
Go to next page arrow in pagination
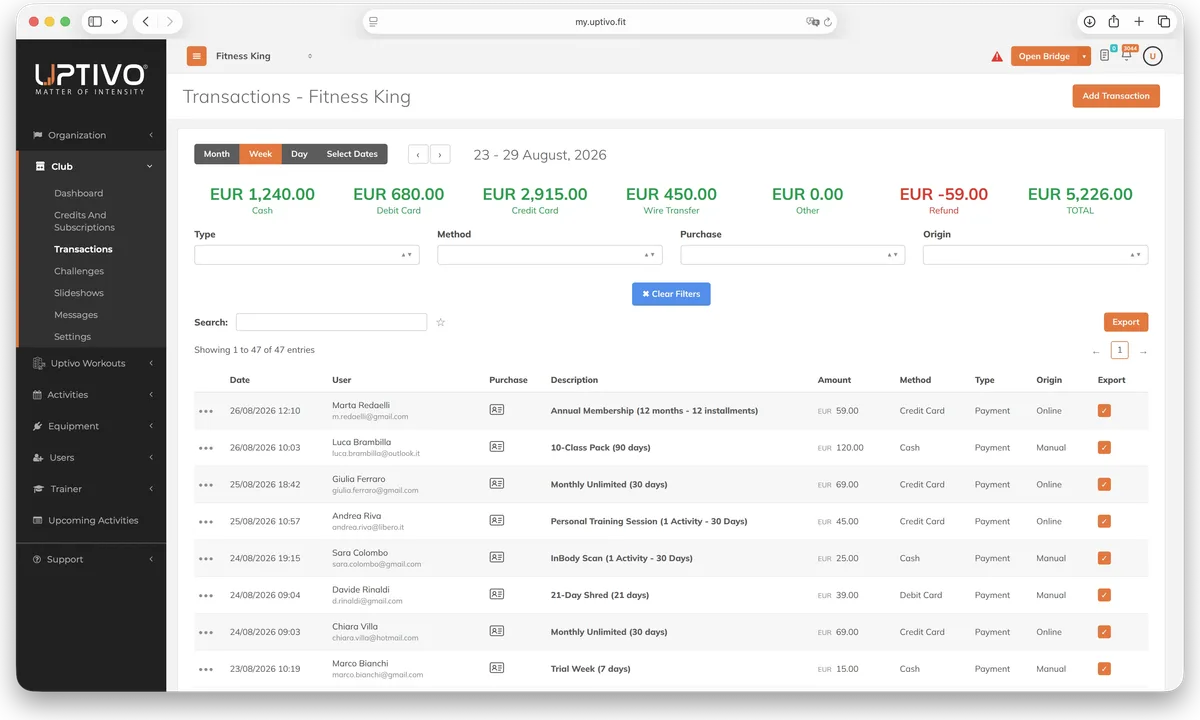tap(1143, 352)
